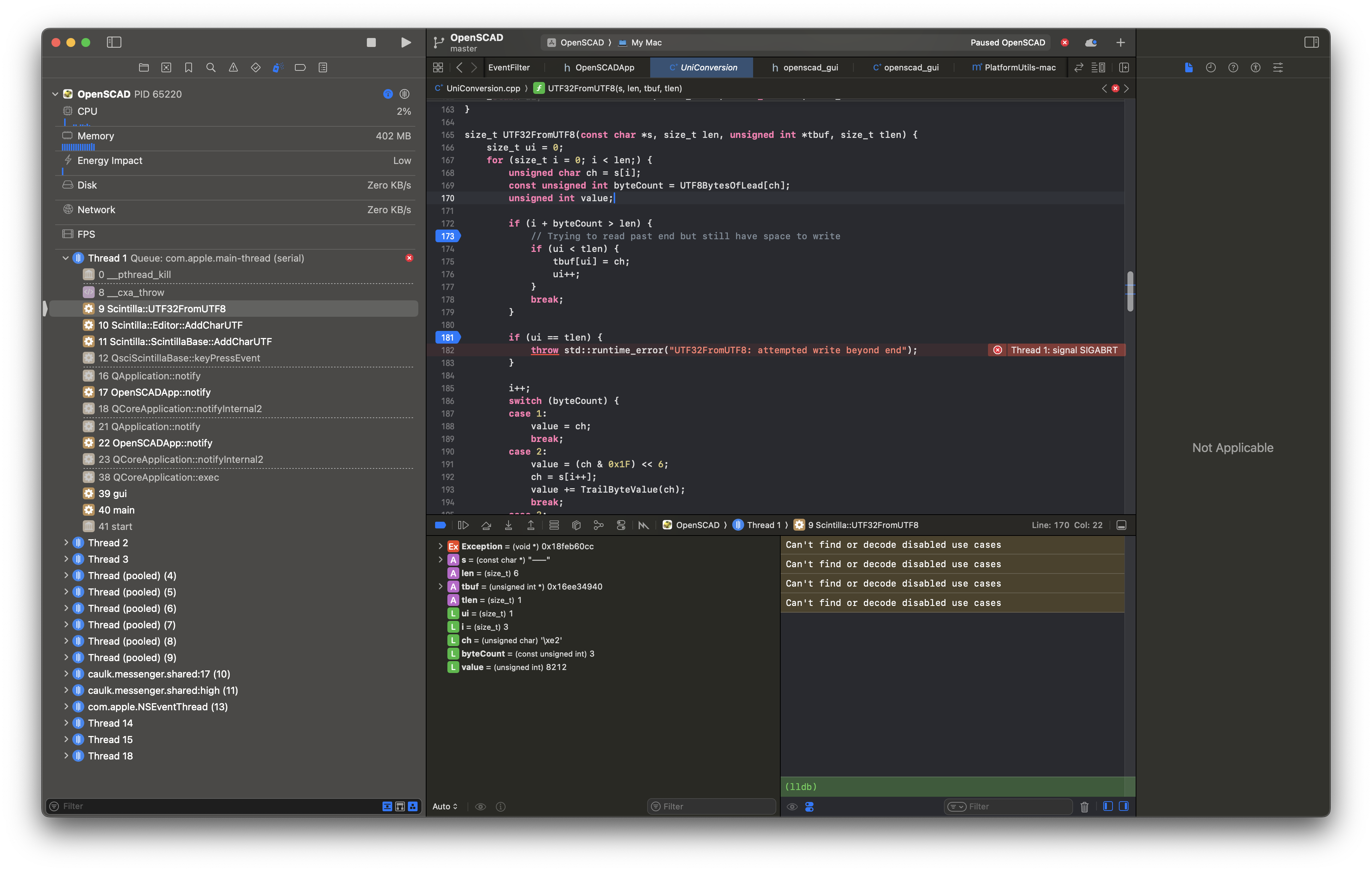Viewport: 1372px width, 872px height.
Task: Open the Project navigator folder icon
Action: click(144, 67)
